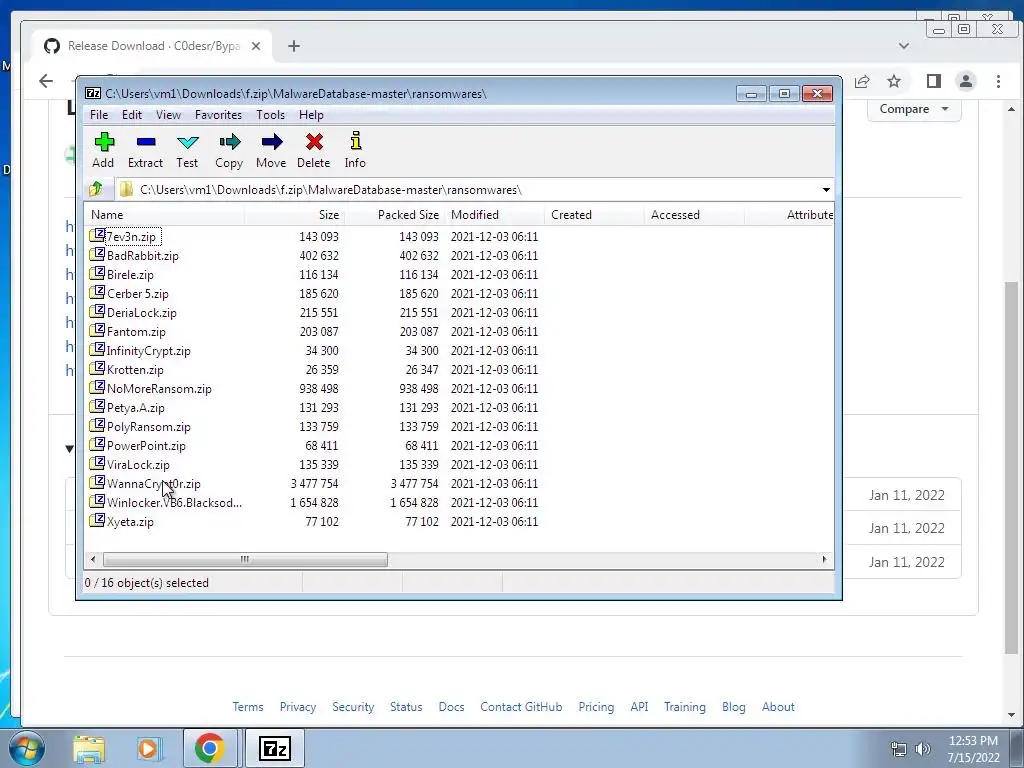This screenshot has height=768, width=1024.
Task: Click the volume speaker tray icon
Action: point(923,749)
